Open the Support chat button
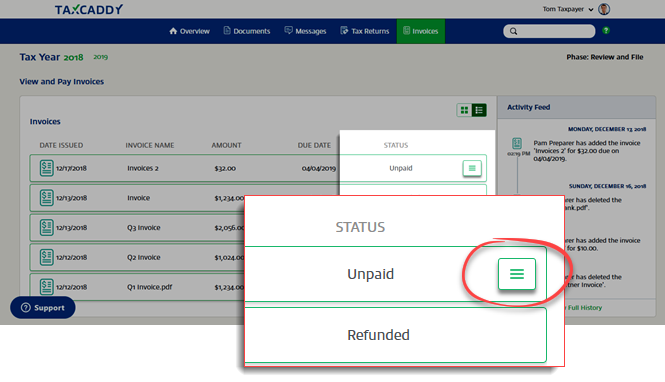 click(x=43, y=308)
